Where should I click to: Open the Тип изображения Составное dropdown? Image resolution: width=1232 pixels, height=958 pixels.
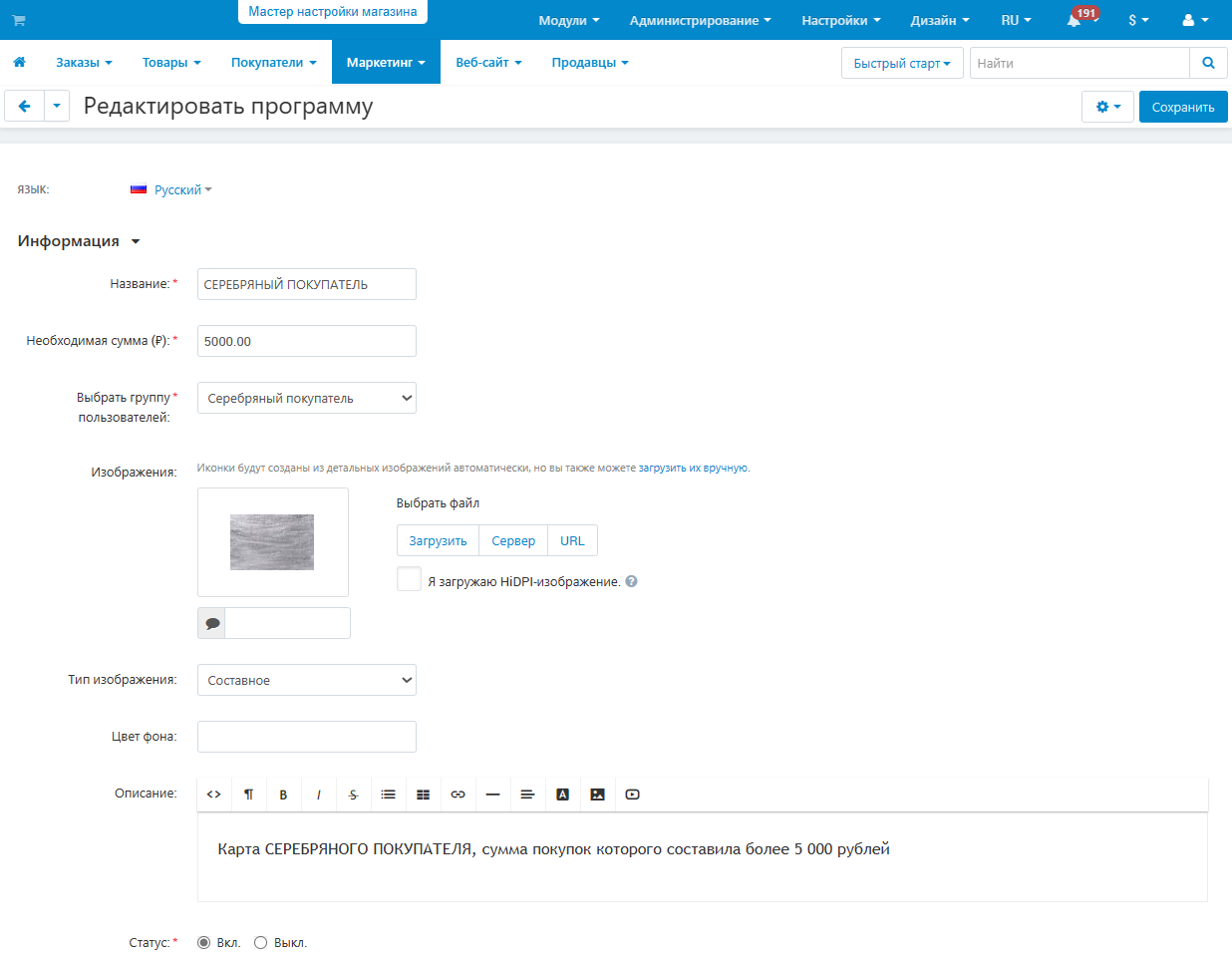click(x=307, y=680)
